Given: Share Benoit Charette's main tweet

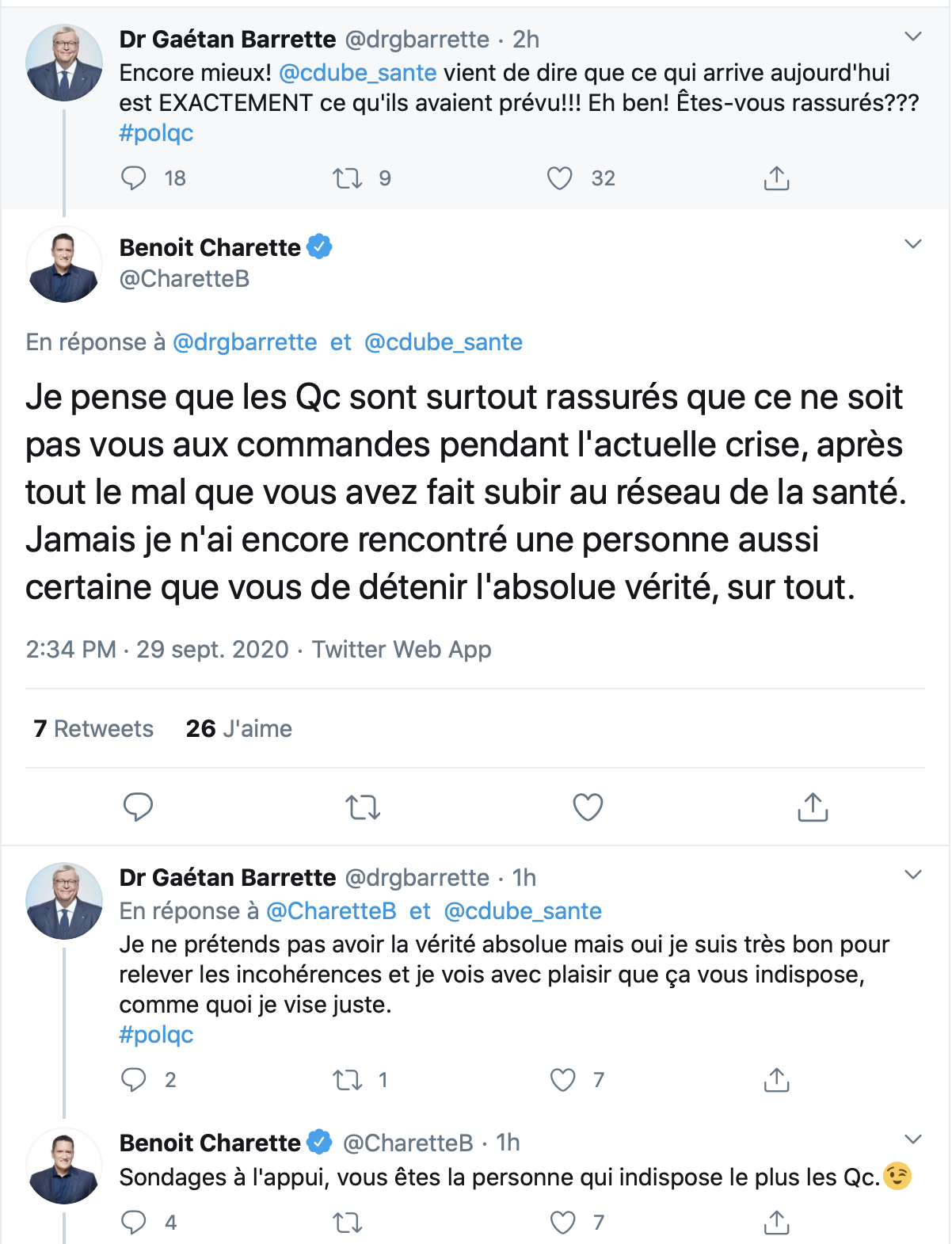Looking at the screenshot, I should pos(813,807).
